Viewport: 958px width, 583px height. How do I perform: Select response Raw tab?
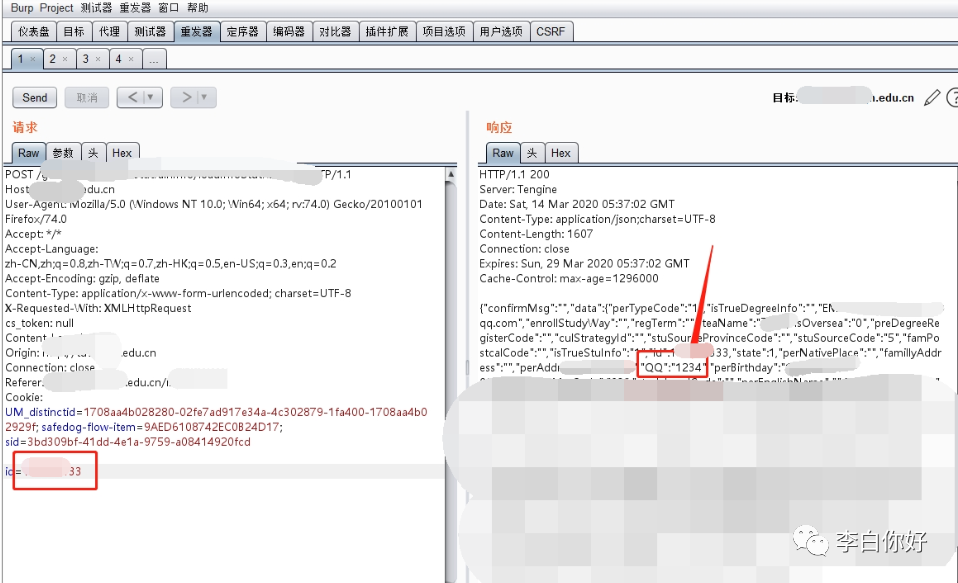[x=503, y=153]
